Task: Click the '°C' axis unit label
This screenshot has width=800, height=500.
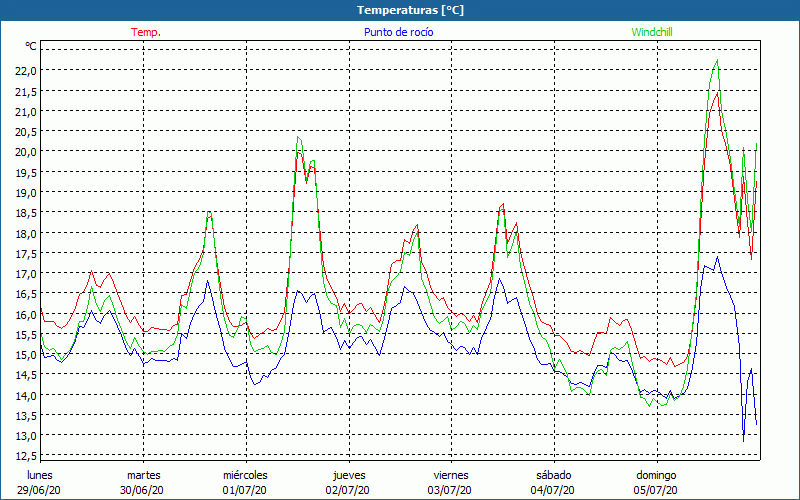Action: [31, 46]
